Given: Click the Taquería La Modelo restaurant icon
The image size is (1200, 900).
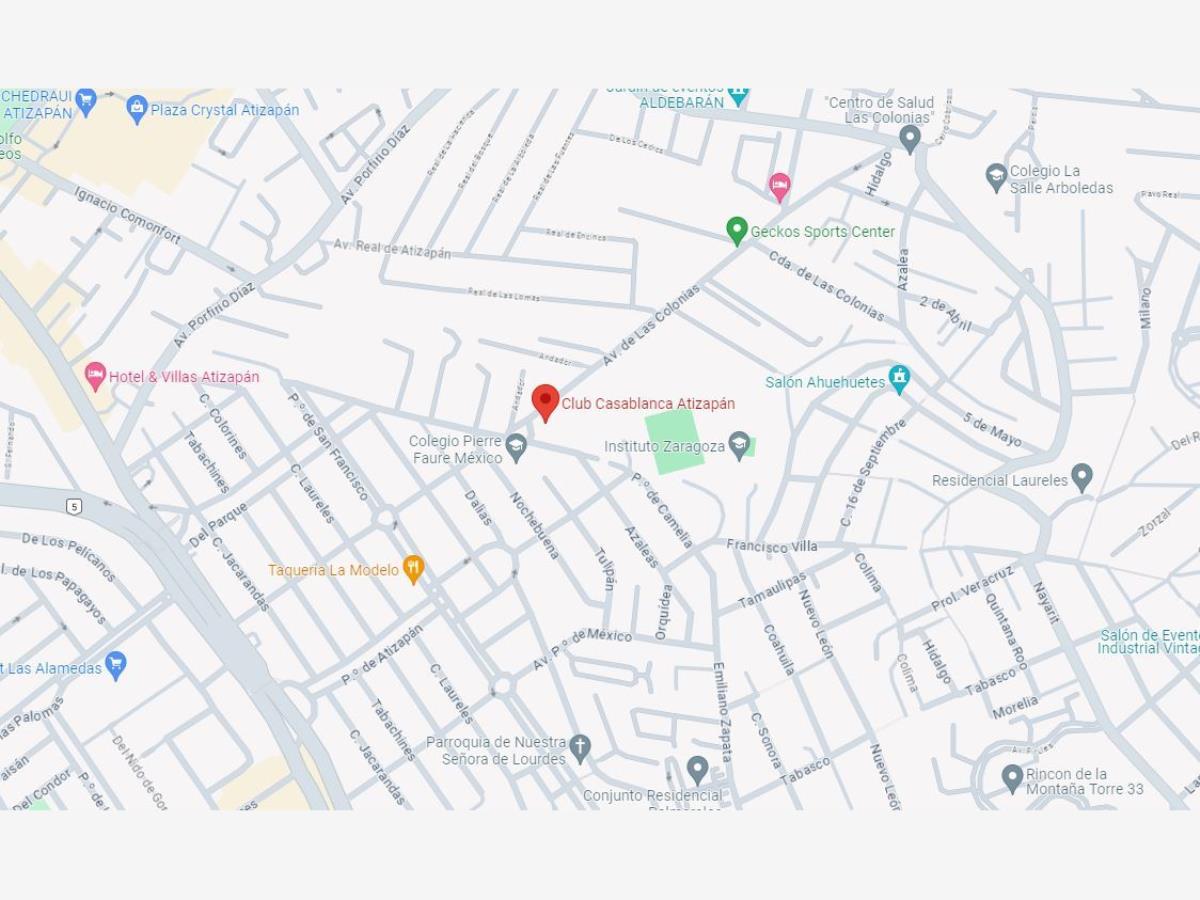Looking at the screenshot, I should pos(413,569).
